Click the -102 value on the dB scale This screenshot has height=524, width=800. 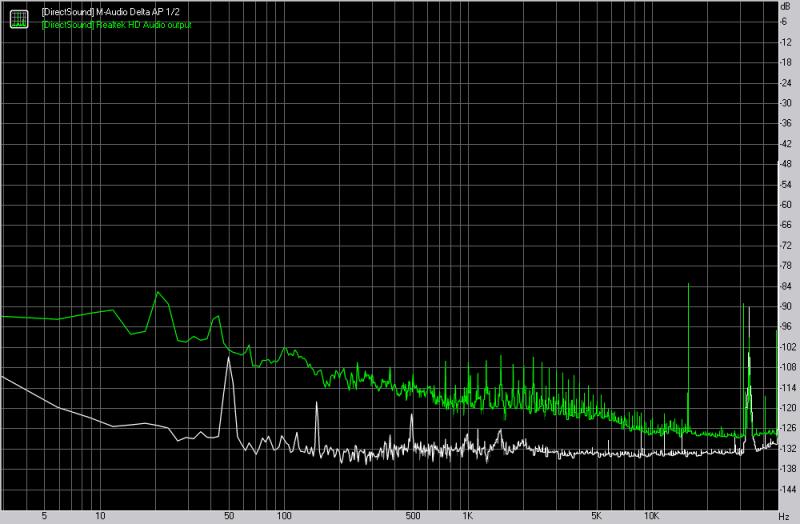click(787, 347)
